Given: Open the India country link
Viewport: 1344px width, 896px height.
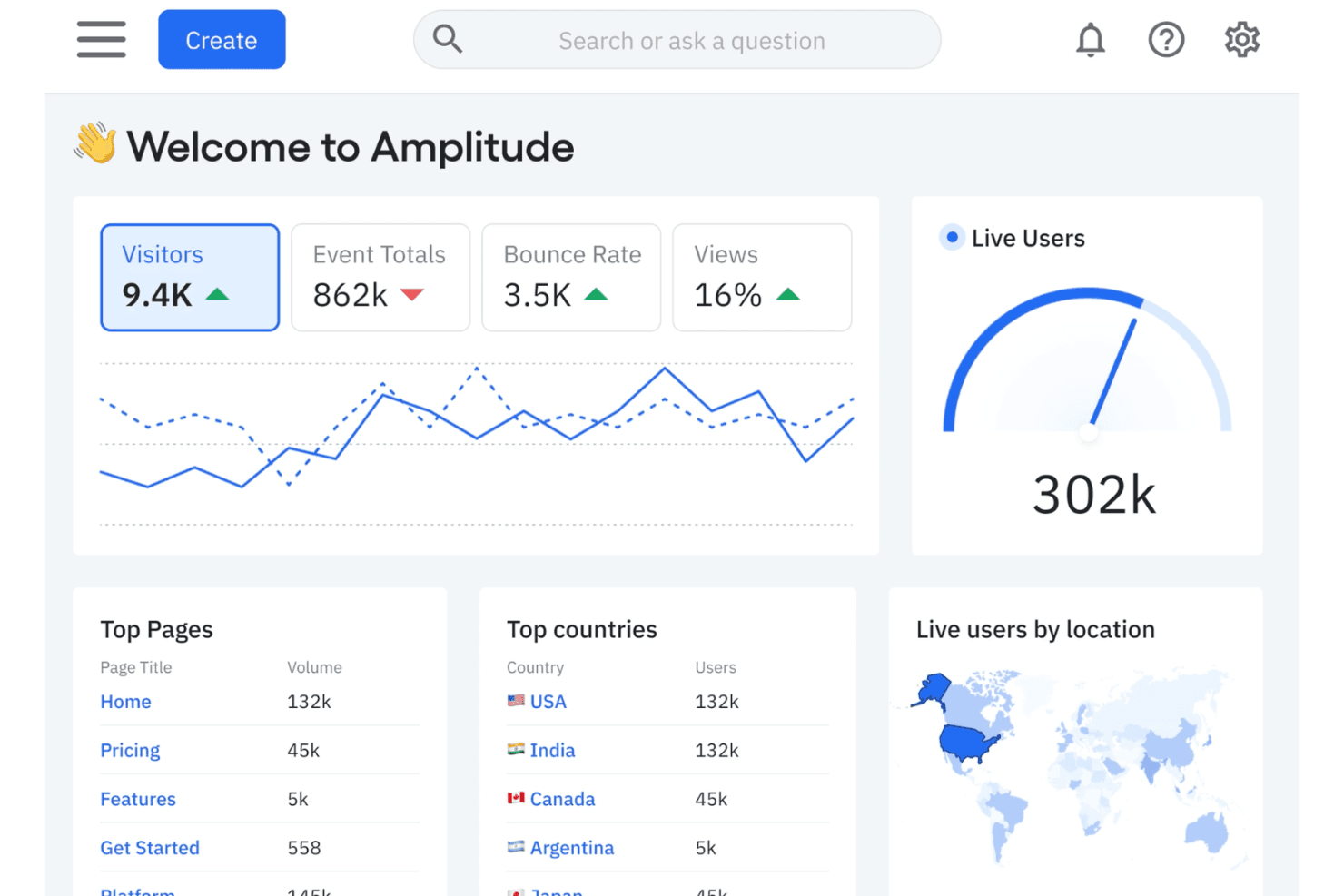Looking at the screenshot, I should tap(552, 751).
